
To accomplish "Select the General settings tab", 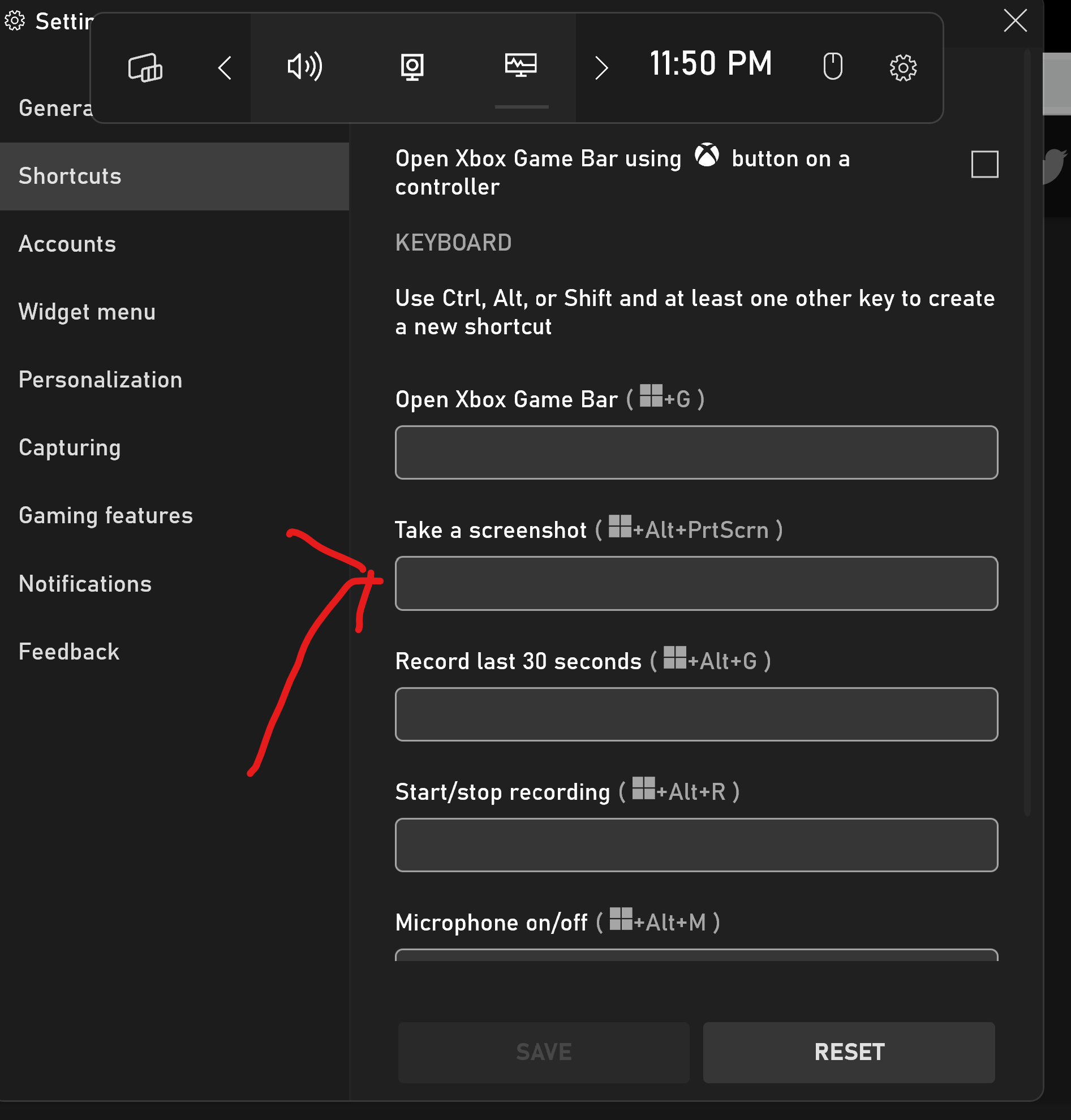I will coord(54,108).
